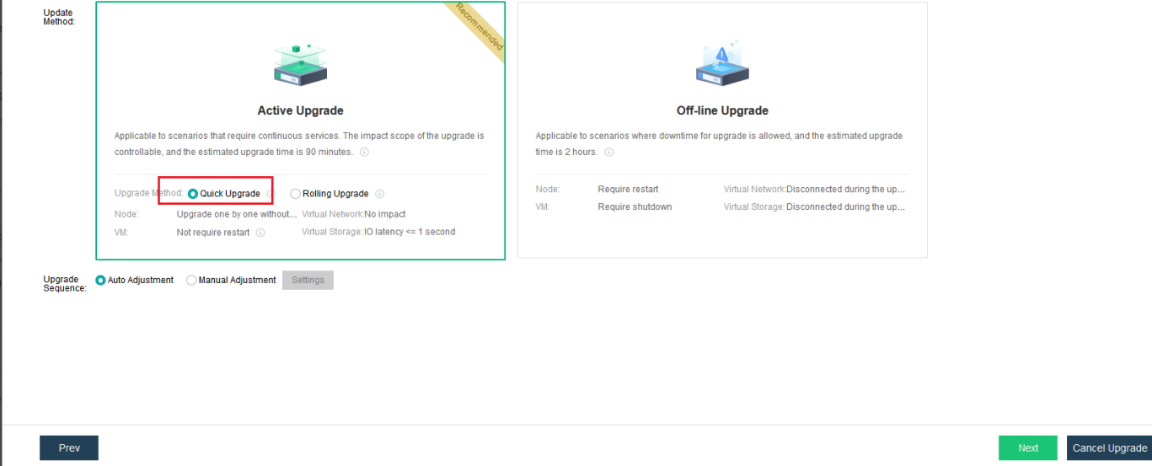The height and width of the screenshot is (466, 1152).
Task: Select the Active Upgrade server illustration
Action: point(300,64)
